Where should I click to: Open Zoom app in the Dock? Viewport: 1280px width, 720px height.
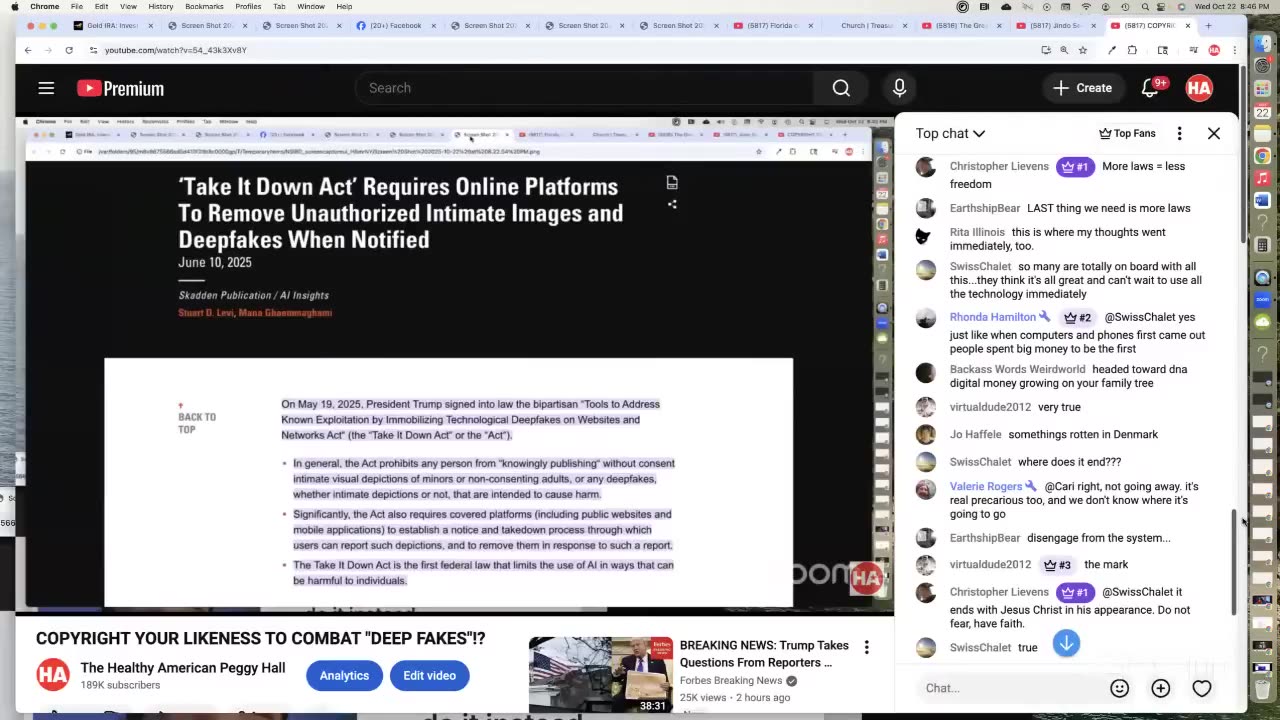(x=1263, y=300)
